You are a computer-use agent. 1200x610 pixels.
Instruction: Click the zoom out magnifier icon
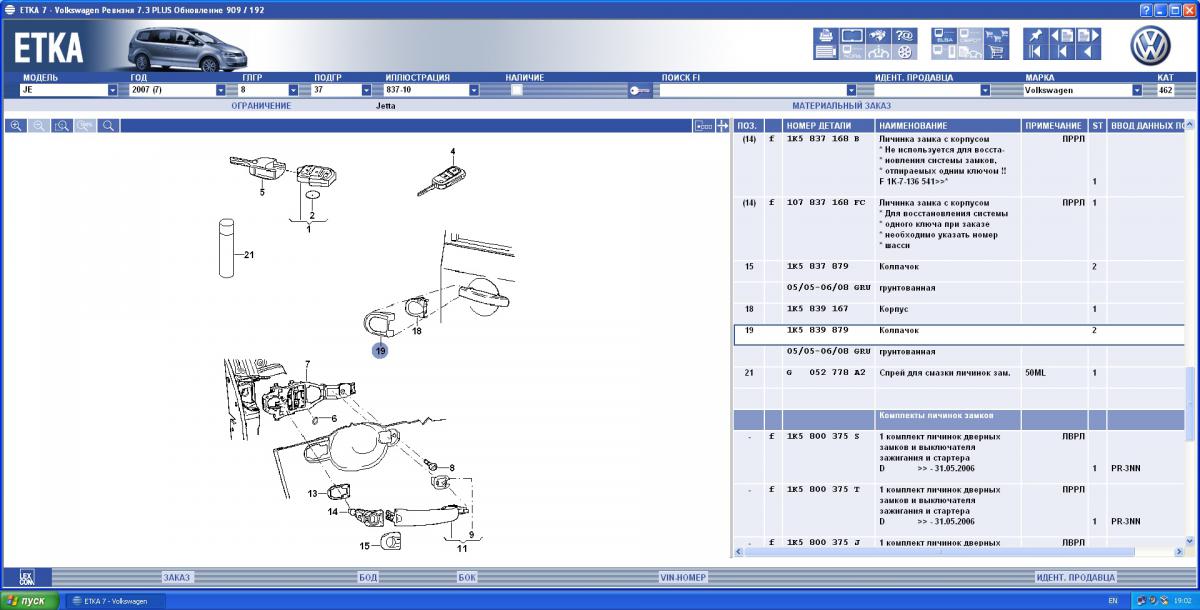tap(39, 126)
